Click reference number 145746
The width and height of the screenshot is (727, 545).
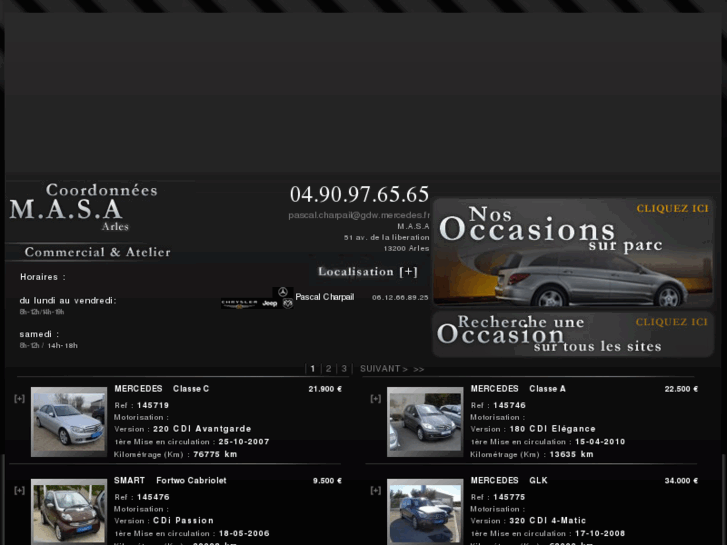coord(510,405)
